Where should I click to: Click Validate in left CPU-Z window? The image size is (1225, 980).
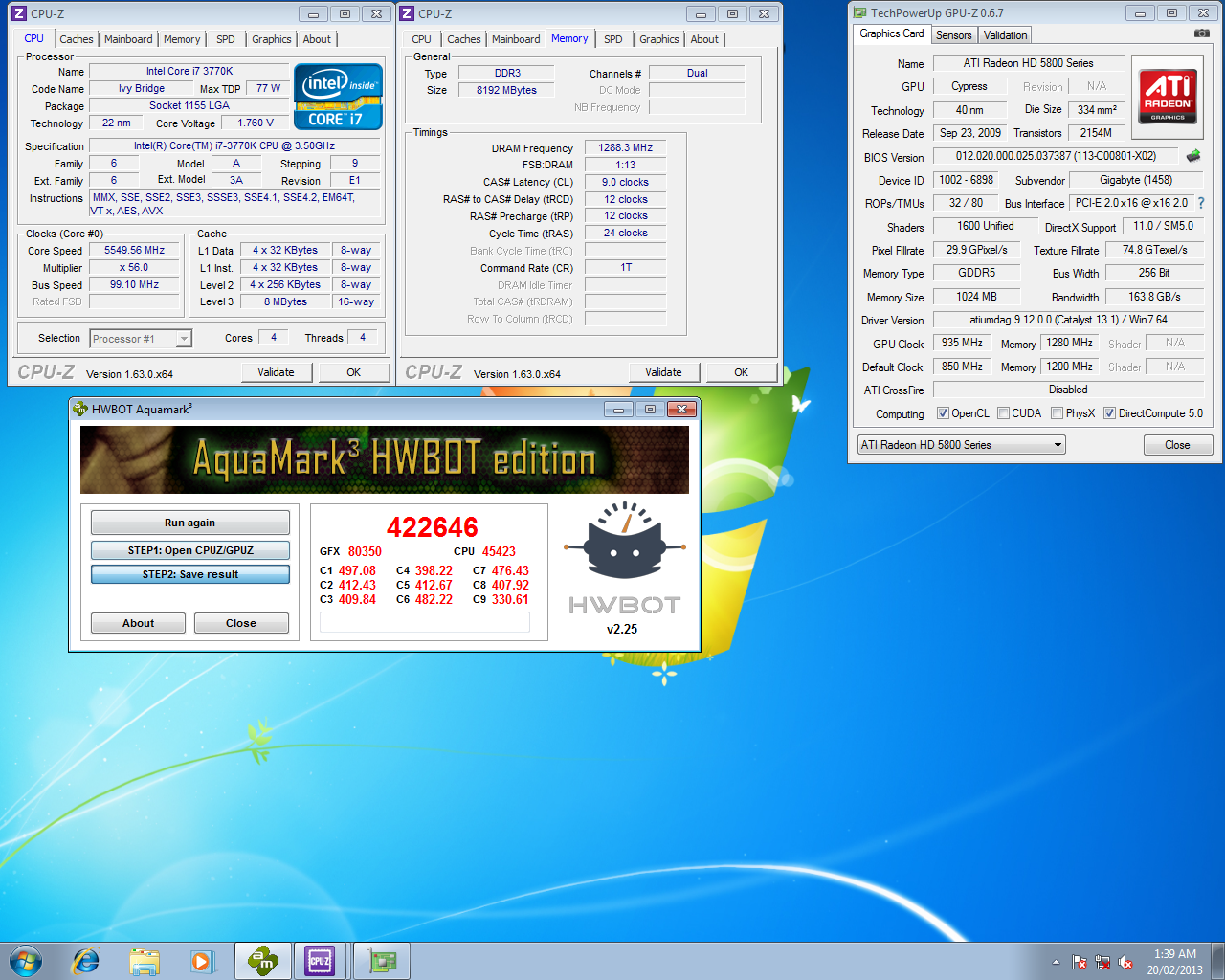(276, 372)
